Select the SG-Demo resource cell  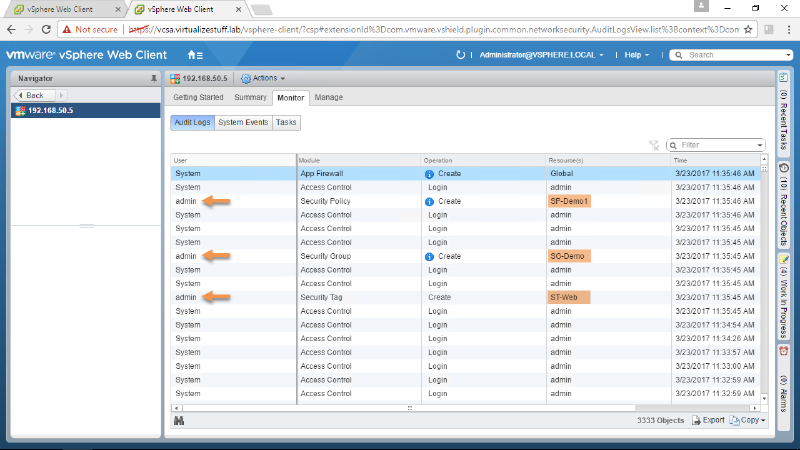569,257
